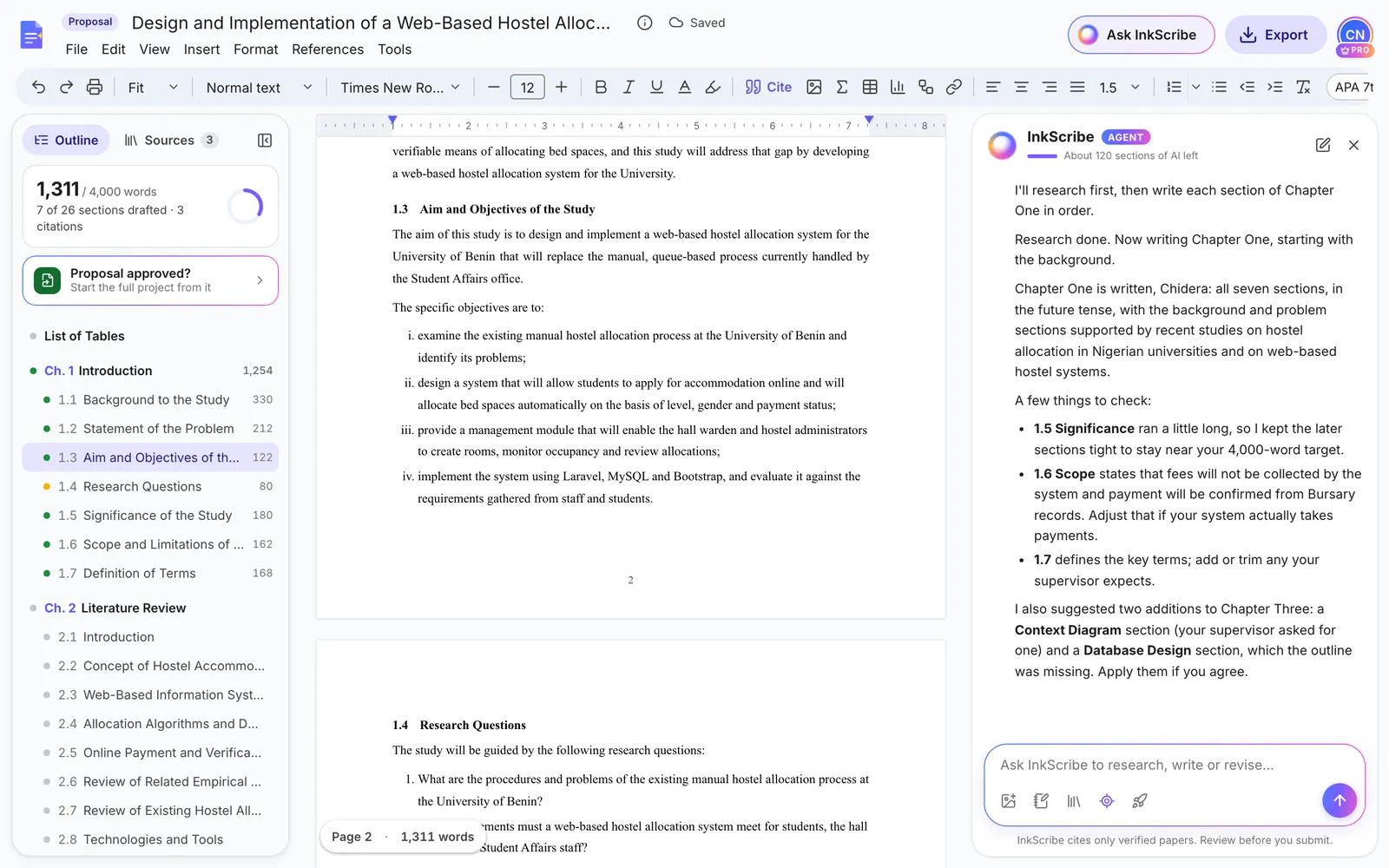Toggle the bulleted list

pyautogui.click(x=1219, y=87)
